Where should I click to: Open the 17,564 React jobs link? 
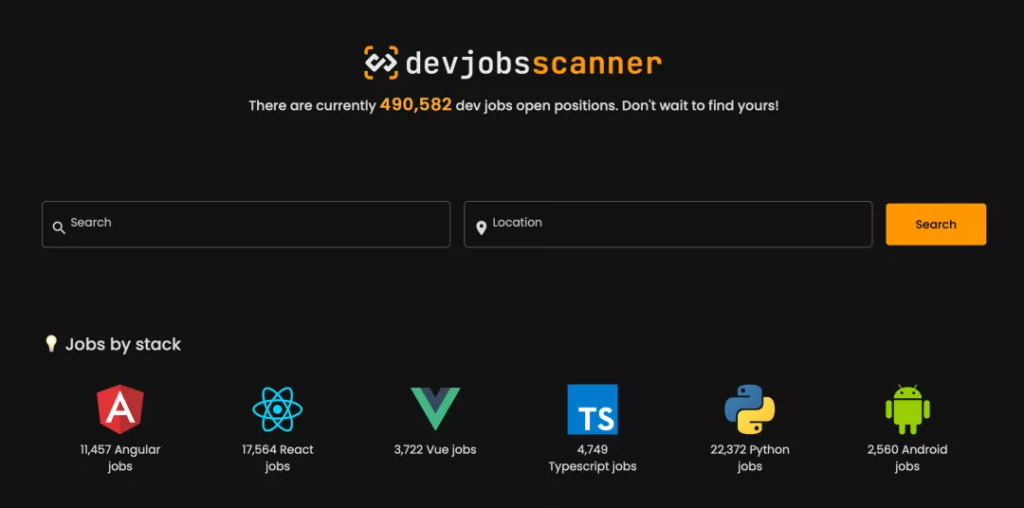278,458
